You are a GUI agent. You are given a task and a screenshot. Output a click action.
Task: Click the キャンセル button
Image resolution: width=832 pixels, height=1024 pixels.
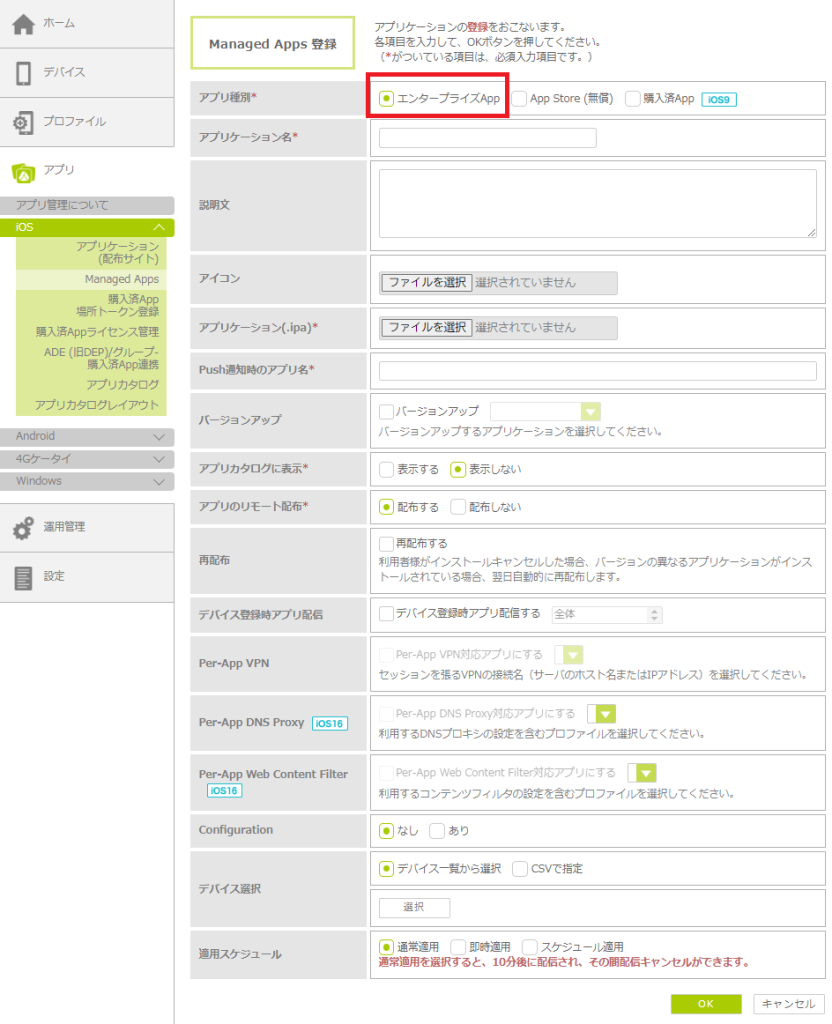pos(789,1003)
